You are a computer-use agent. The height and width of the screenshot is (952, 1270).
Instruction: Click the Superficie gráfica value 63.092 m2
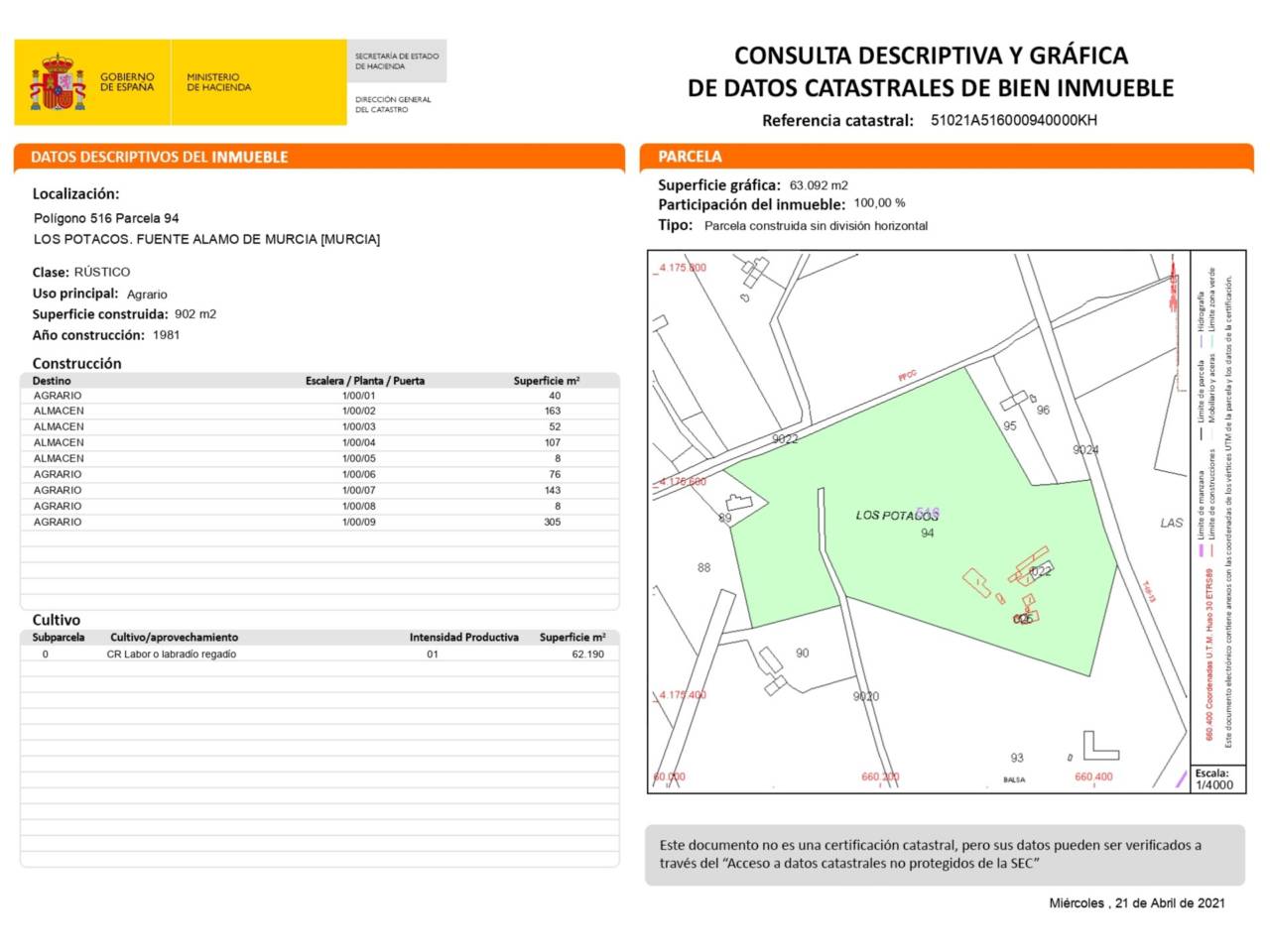point(820,185)
